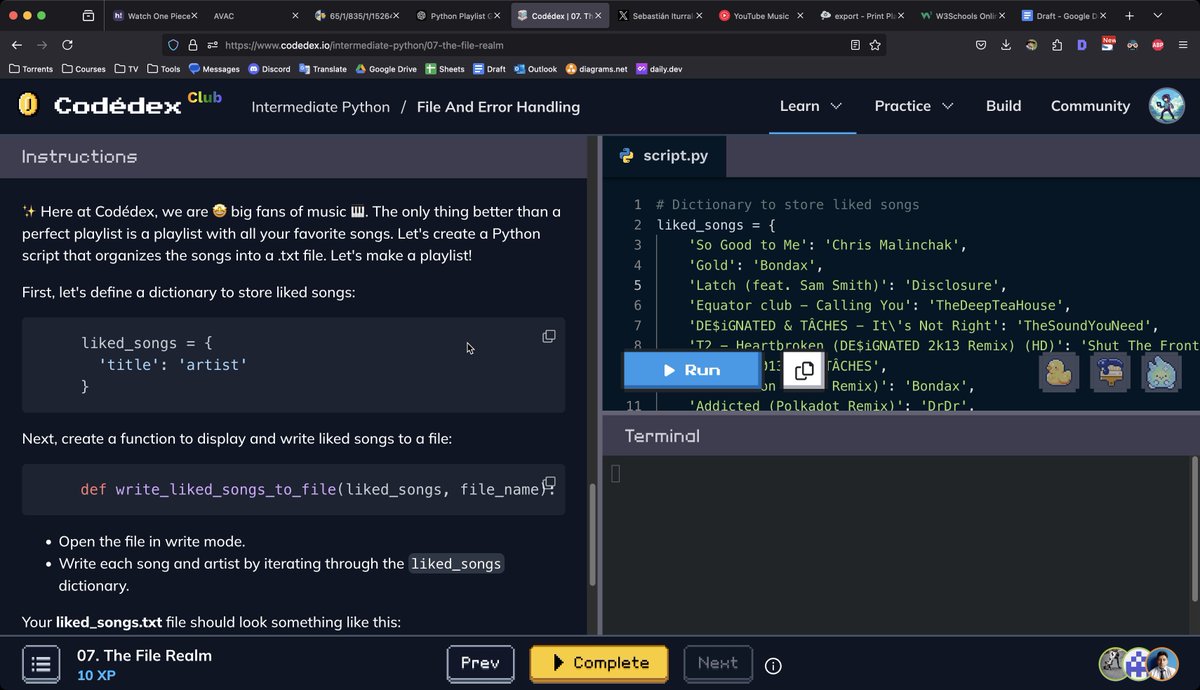The width and height of the screenshot is (1200, 690).
Task: Switch to the Python Playlist tab
Action: click(458, 16)
